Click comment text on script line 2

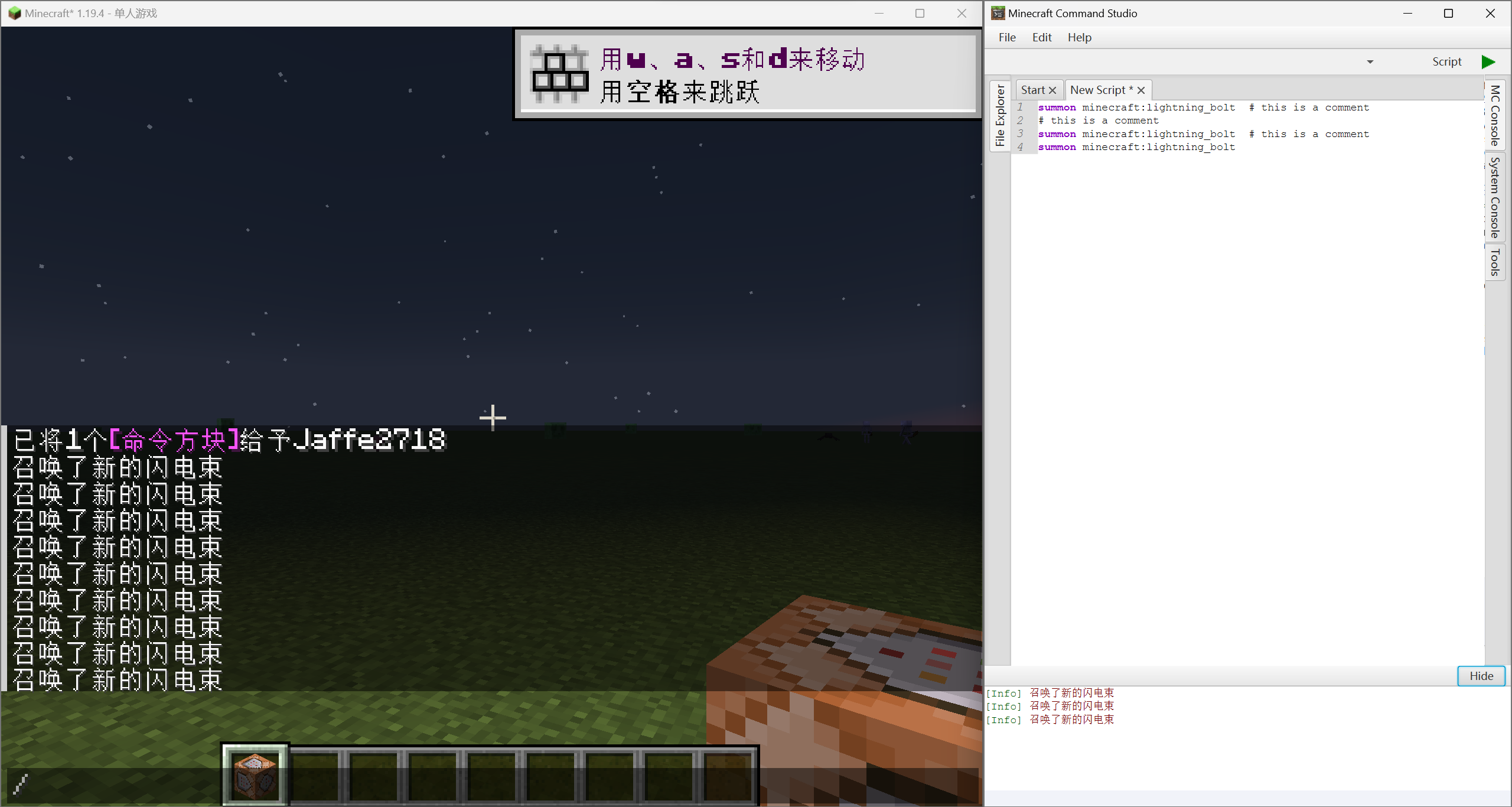(x=1099, y=121)
